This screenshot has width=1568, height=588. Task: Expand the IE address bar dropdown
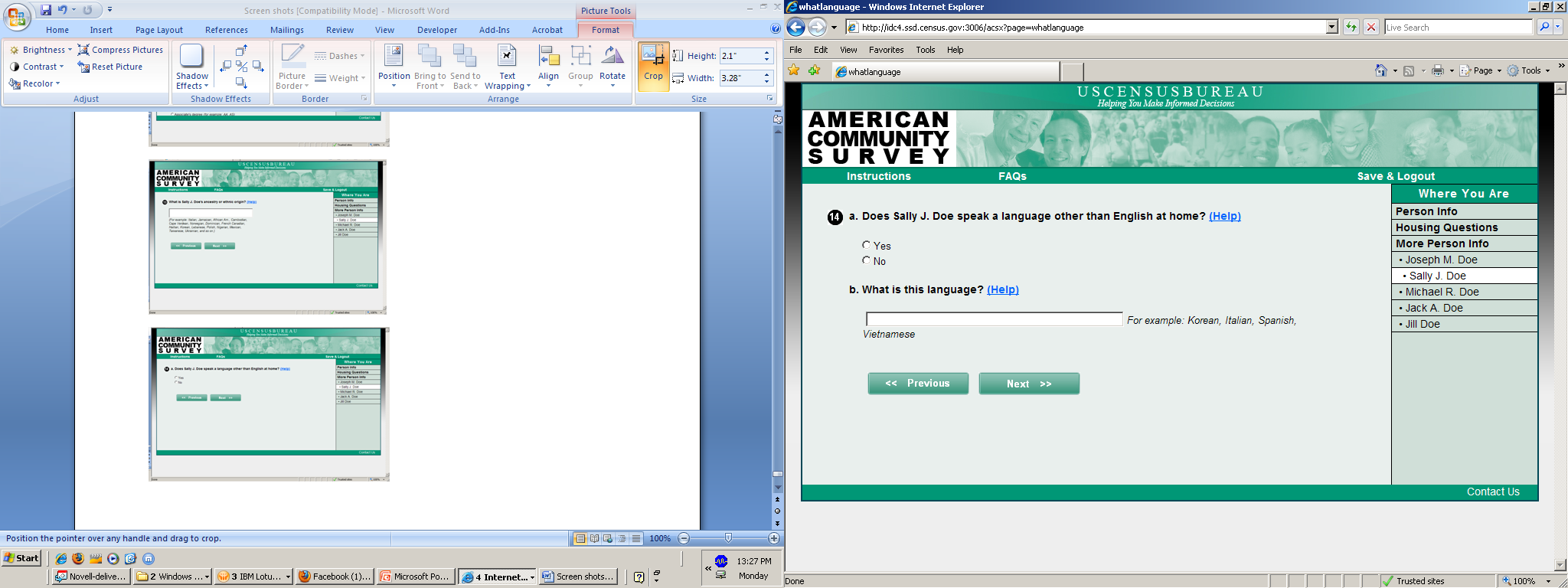1332,28
